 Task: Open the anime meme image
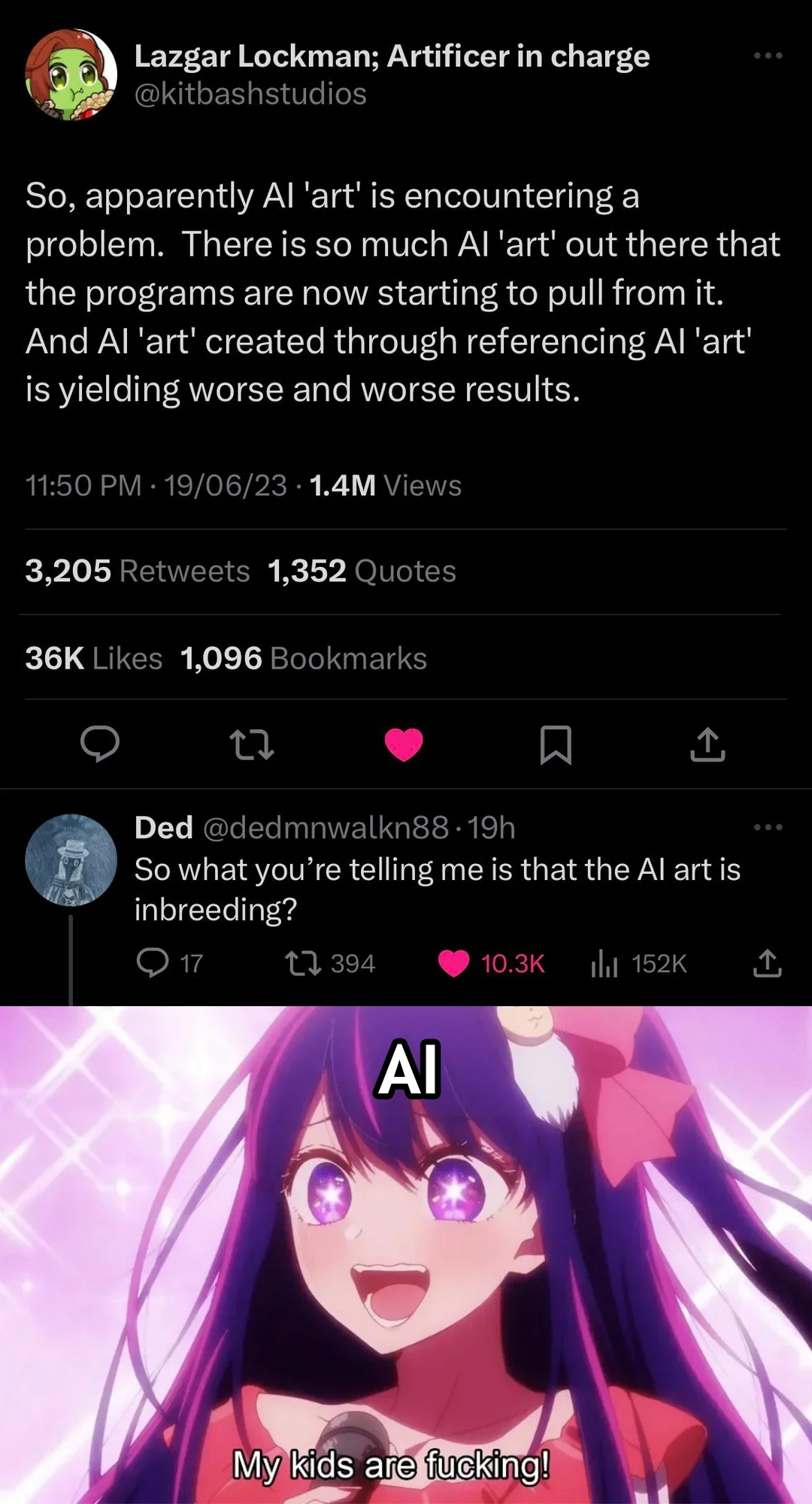(x=406, y=1255)
